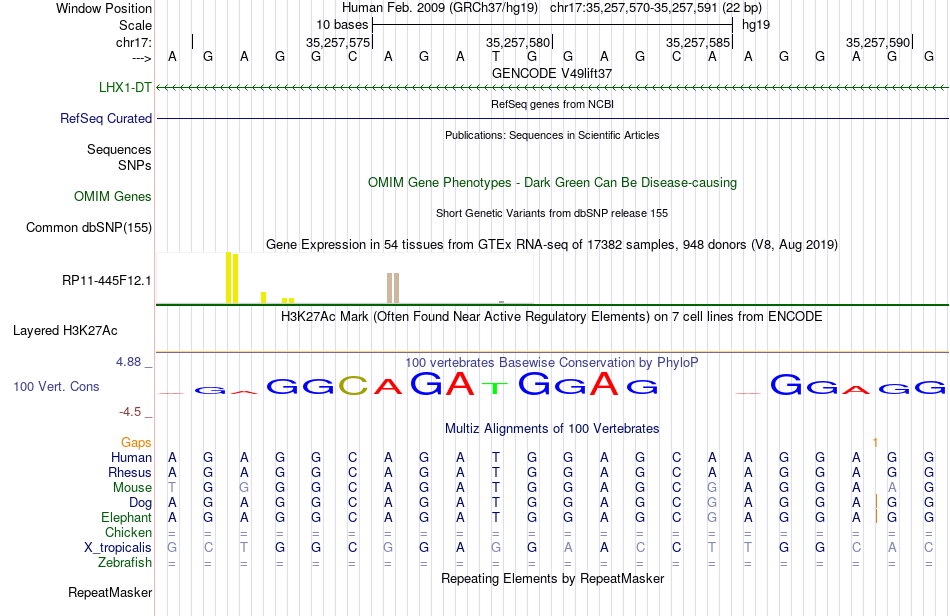950x616 pixels.
Task: Click the LHX1-DT gene arrow line
Action: (552, 88)
